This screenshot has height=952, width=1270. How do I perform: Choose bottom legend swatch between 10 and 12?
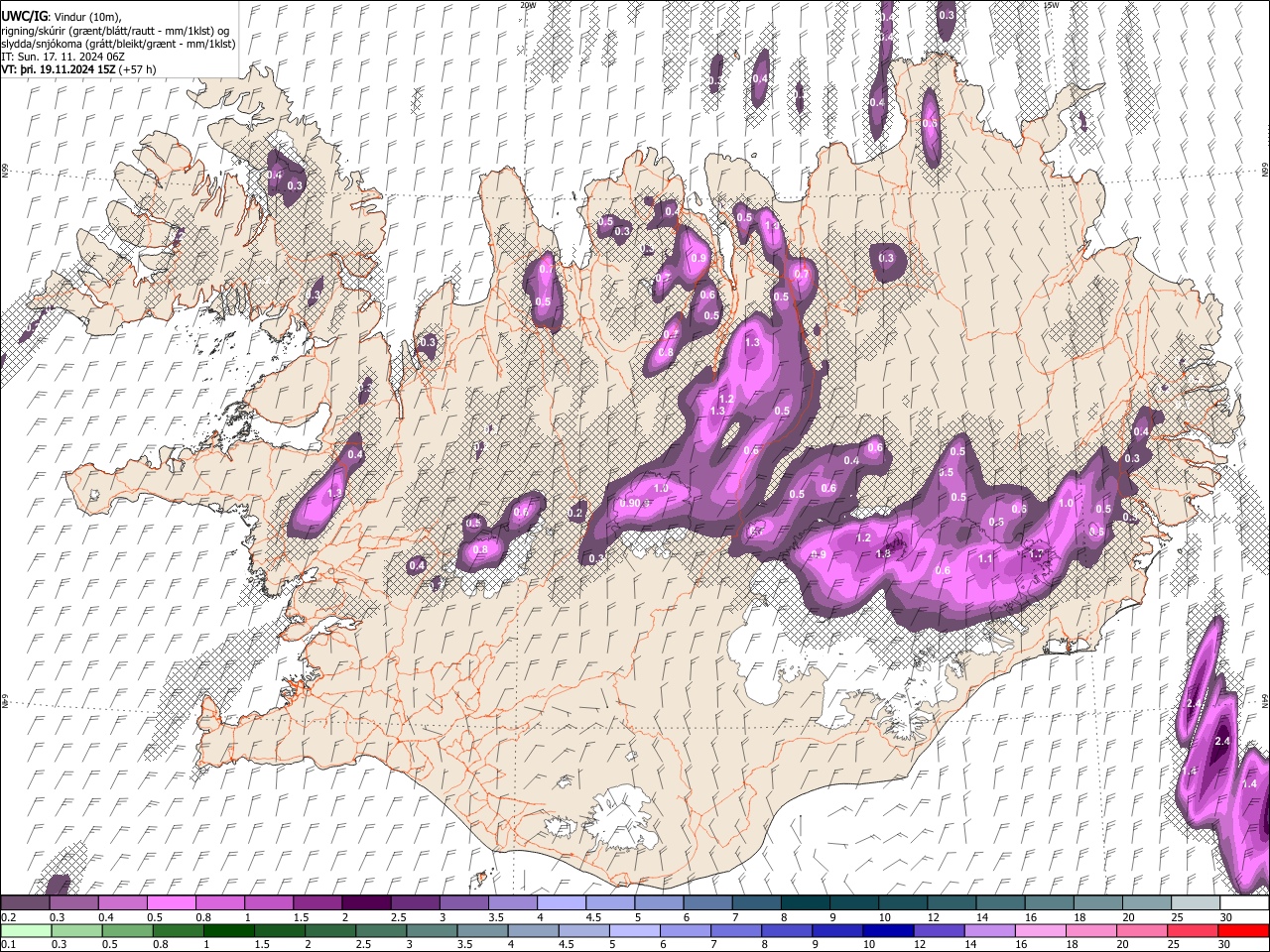click(x=888, y=930)
